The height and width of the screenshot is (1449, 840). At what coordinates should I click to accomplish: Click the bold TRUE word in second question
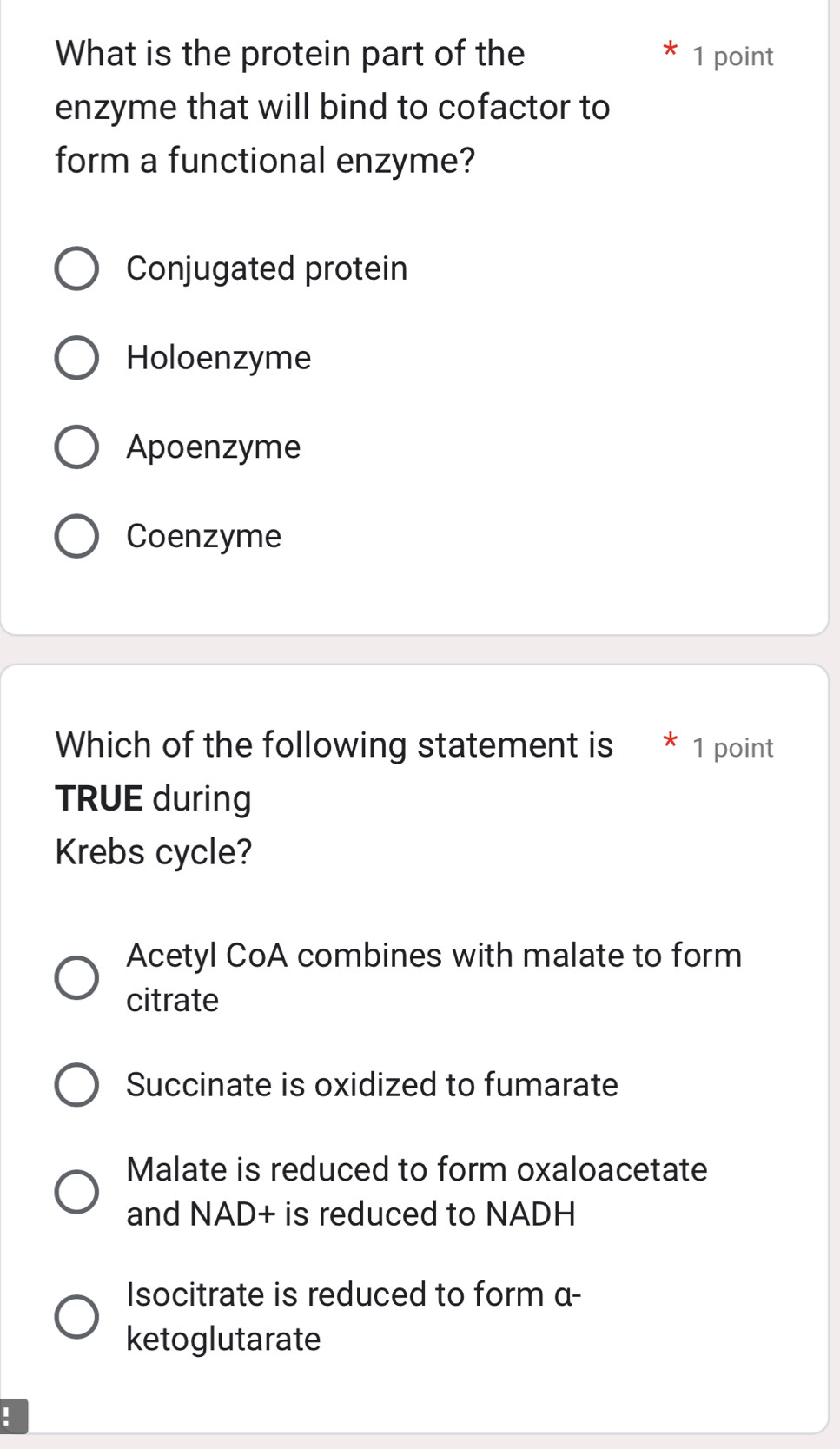click(97, 797)
